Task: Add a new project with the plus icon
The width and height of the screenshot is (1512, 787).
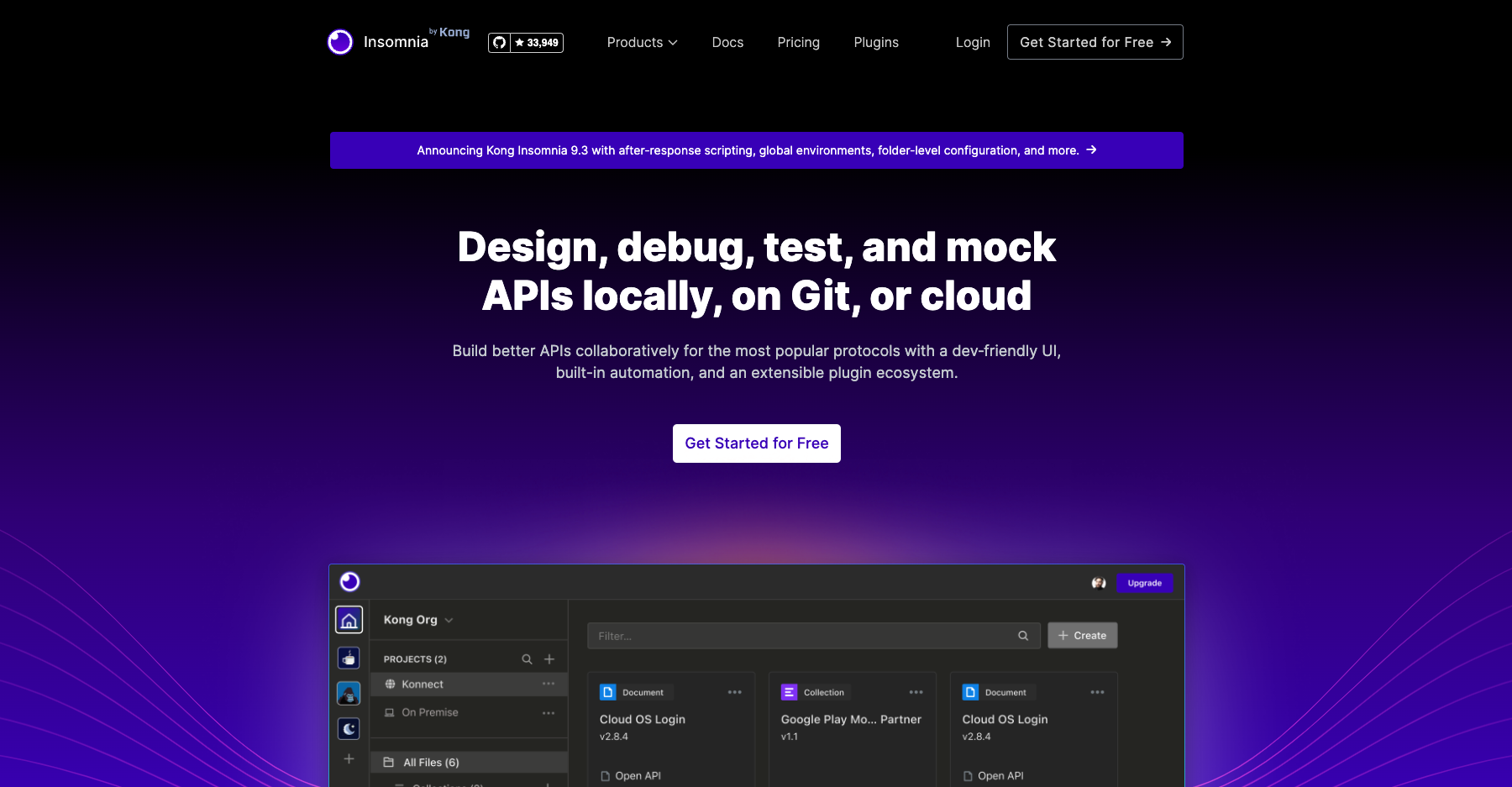Action: pos(549,659)
